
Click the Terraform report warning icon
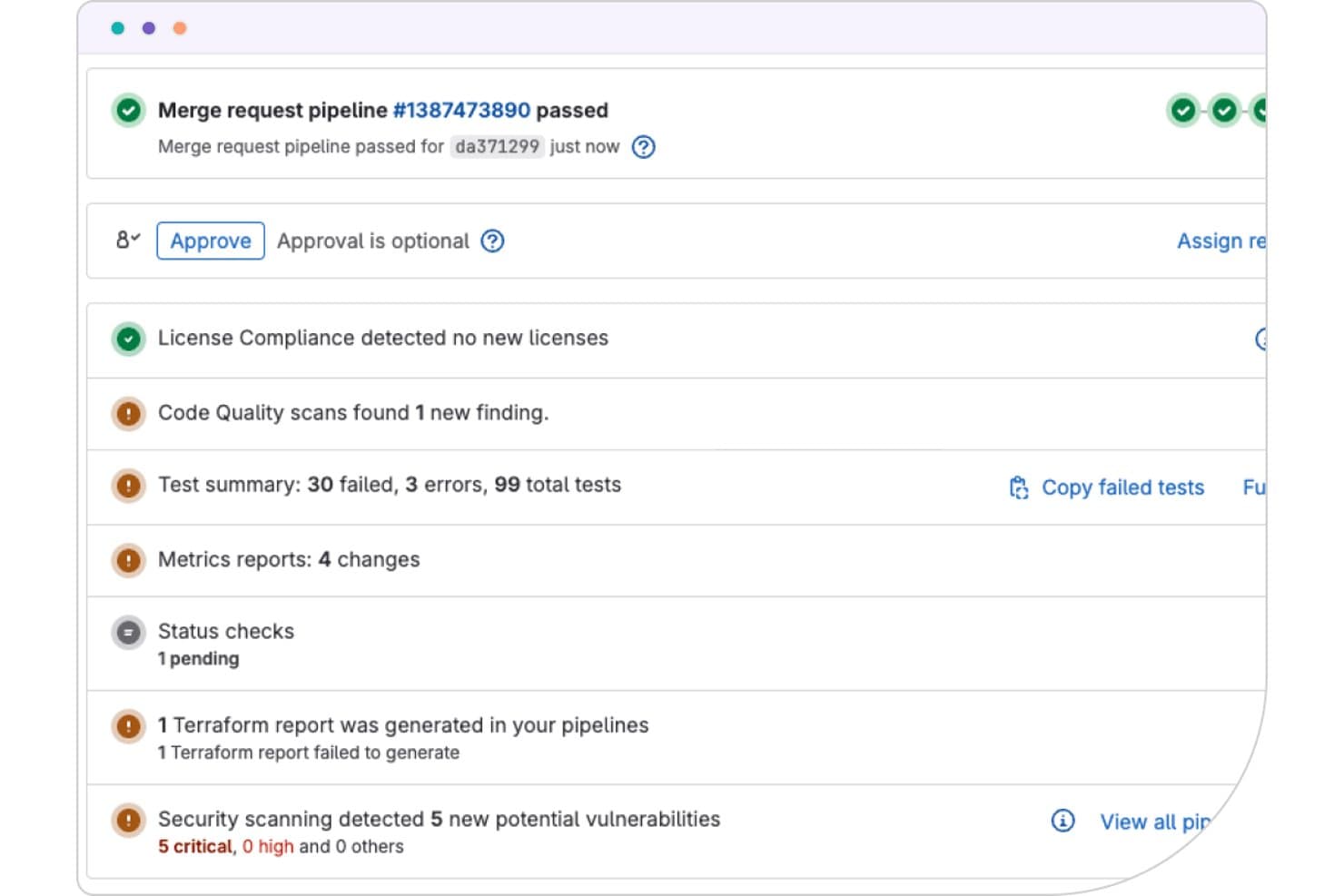click(x=129, y=726)
